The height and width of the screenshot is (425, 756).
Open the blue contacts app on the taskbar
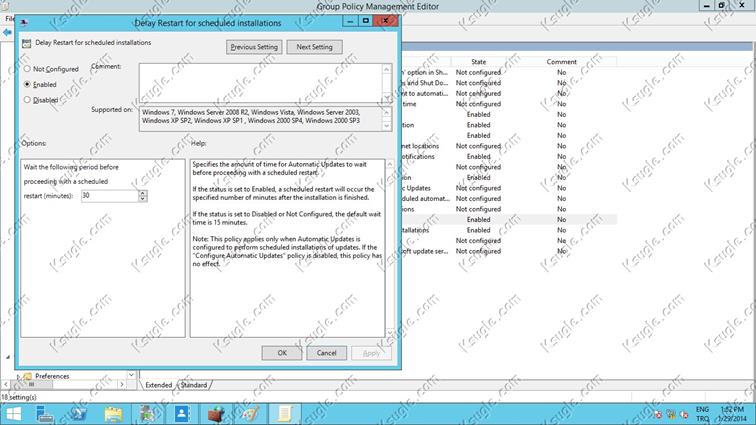pos(182,414)
